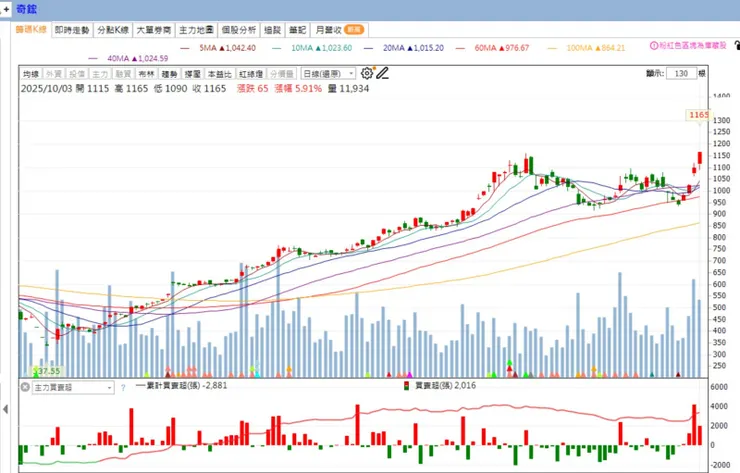Click the stock name 奇鋐 in title bar
Viewport: 740px width, 473px height.
[26, 9]
